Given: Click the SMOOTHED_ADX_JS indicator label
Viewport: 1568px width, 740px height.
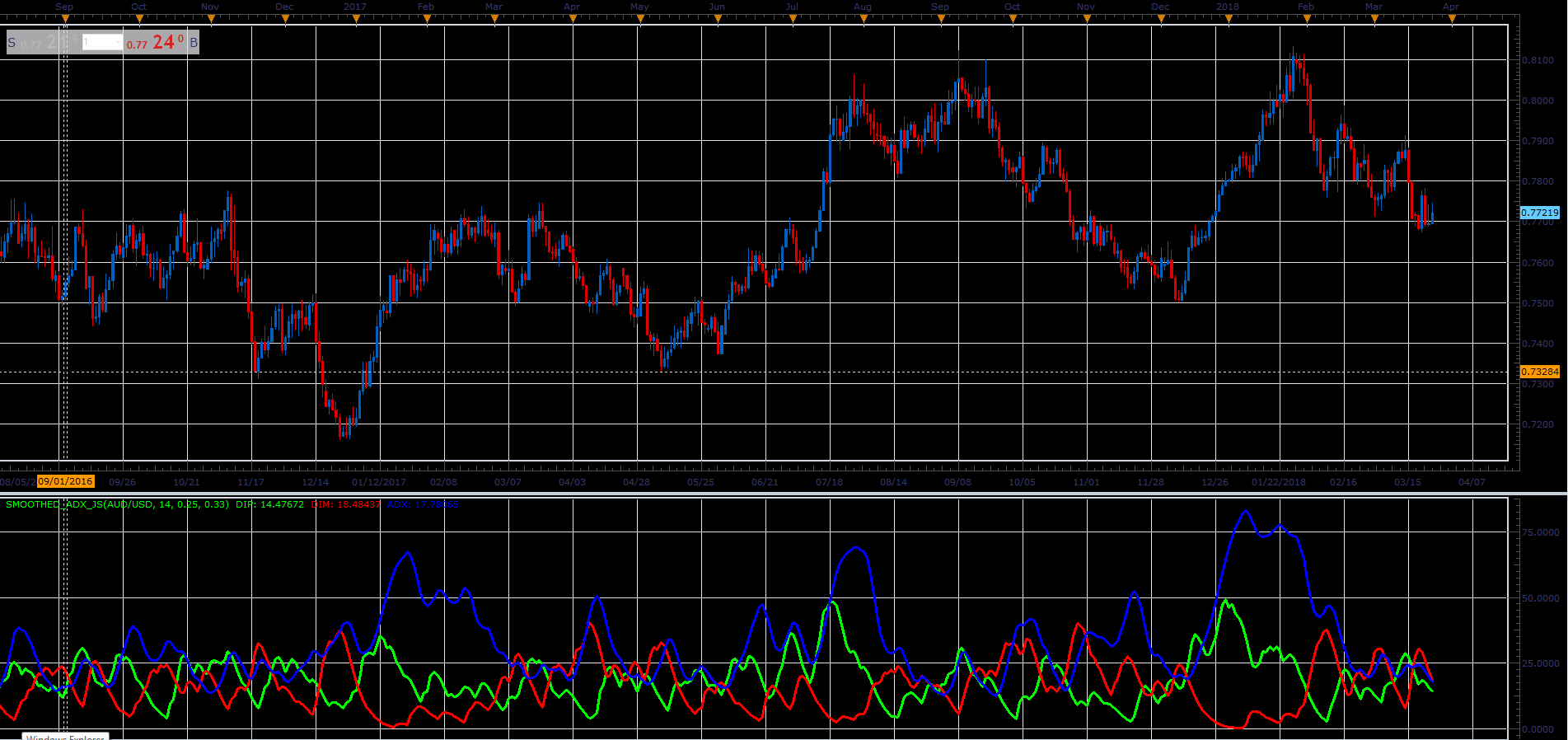Looking at the screenshot, I should (117, 504).
